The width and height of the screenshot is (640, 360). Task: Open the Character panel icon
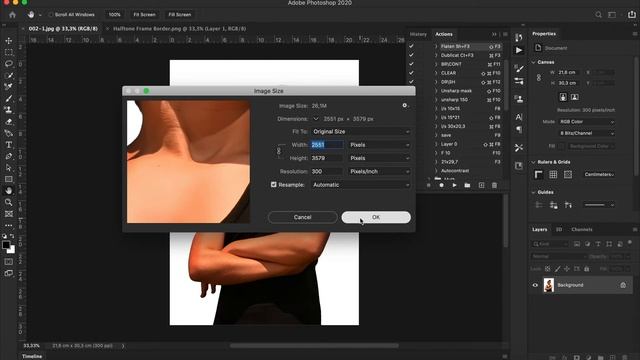[x=519, y=117]
